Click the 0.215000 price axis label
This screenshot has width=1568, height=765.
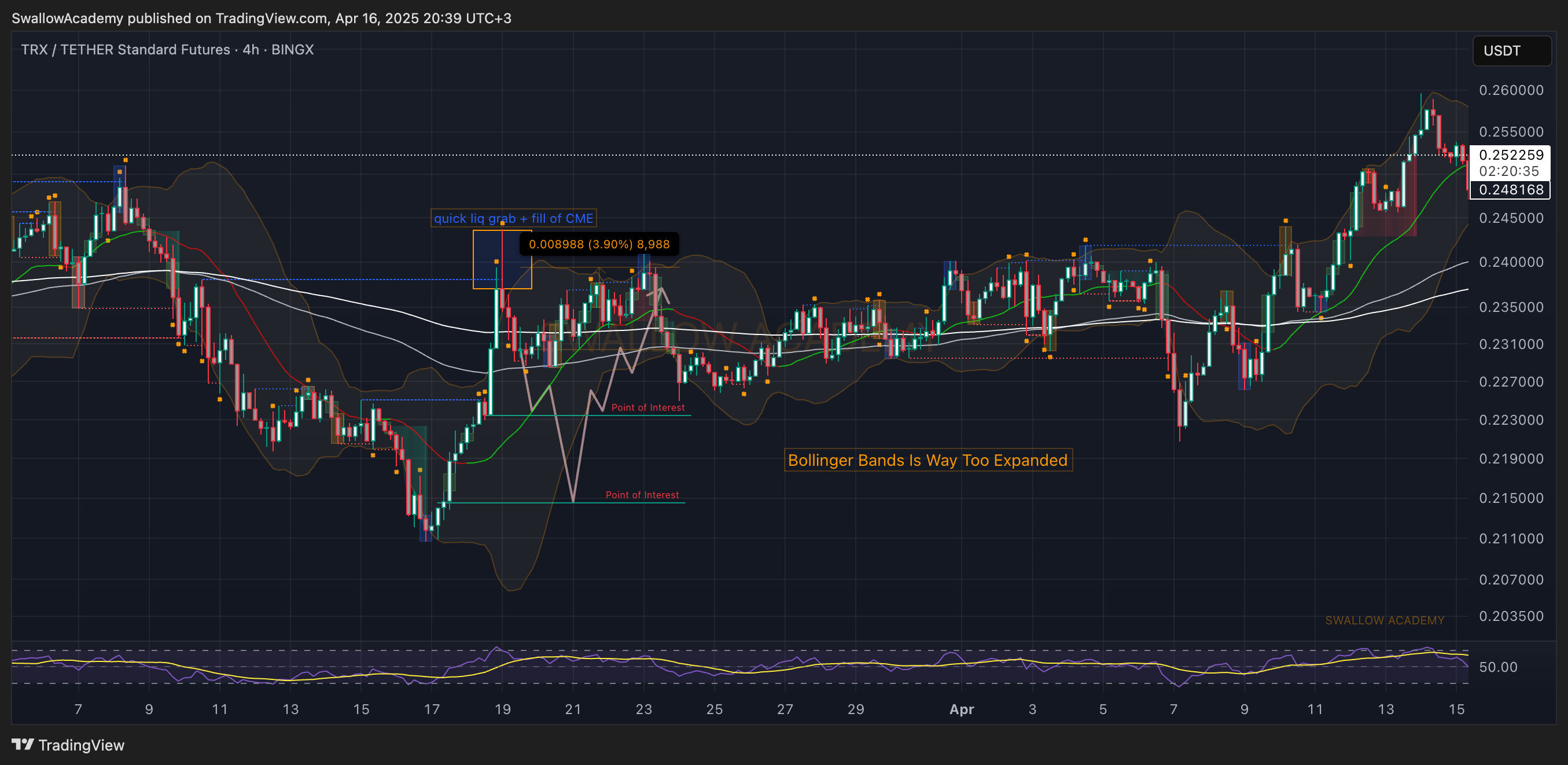point(1511,498)
